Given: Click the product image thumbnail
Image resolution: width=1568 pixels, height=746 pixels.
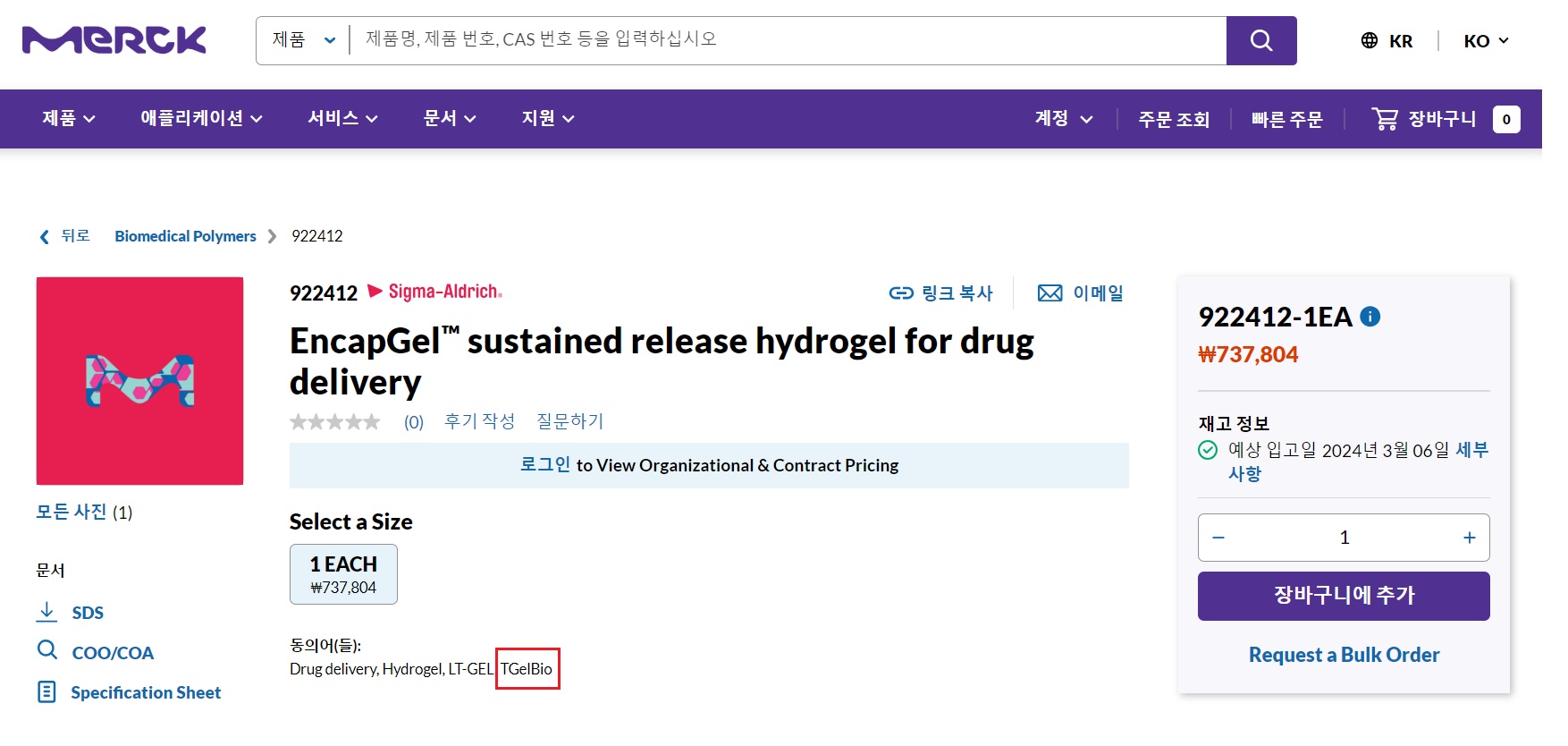Looking at the screenshot, I should click(139, 381).
